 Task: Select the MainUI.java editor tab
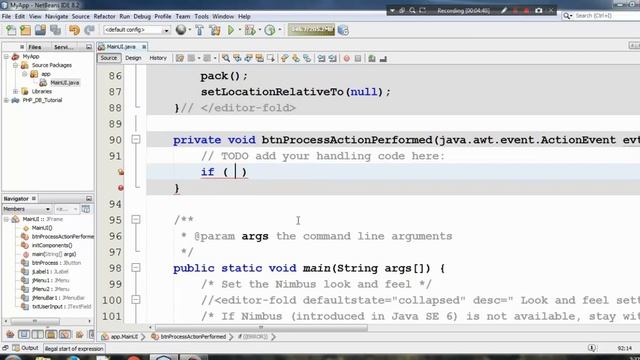(x=121, y=47)
